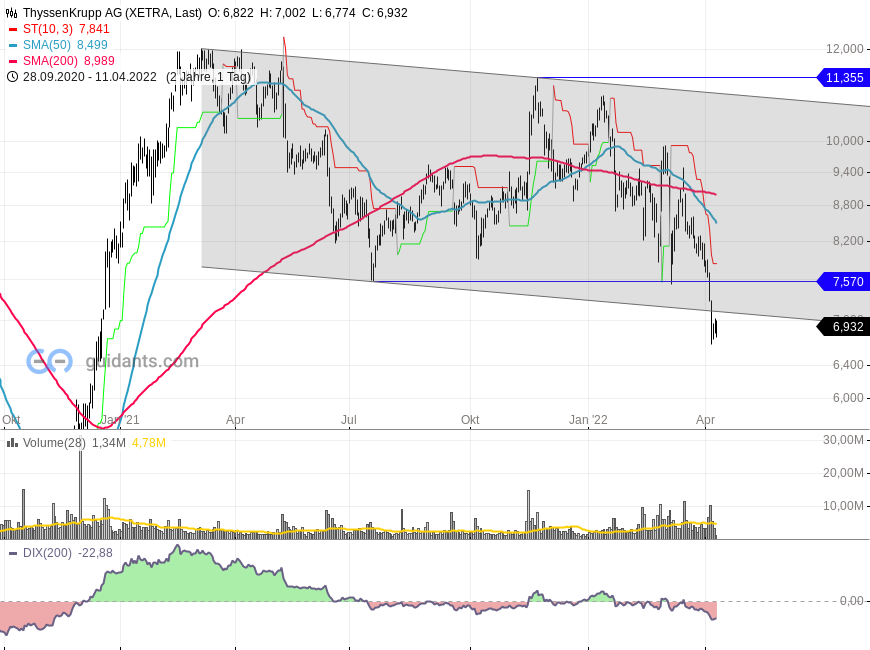Click the low value L: 6,774
The width and height of the screenshot is (870, 650).
tap(333, 13)
